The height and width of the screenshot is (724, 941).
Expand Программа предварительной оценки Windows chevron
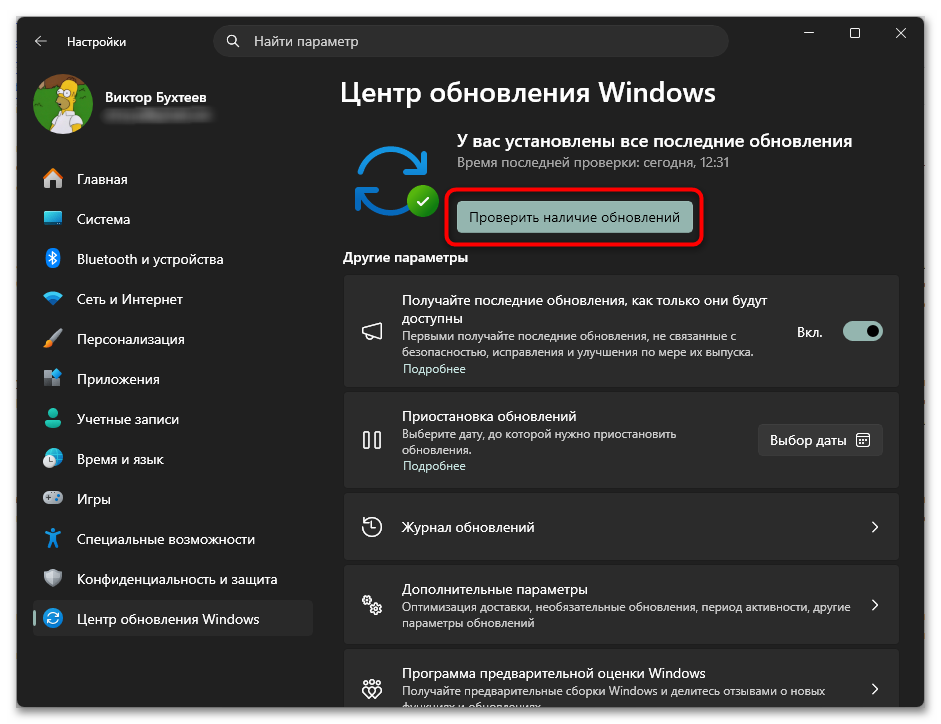click(875, 689)
